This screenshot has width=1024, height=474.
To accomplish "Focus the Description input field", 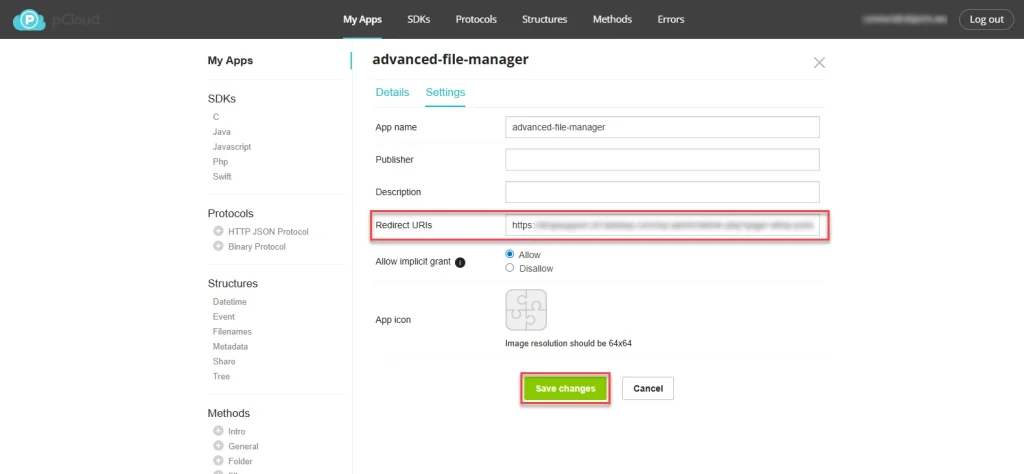I will (x=662, y=192).
